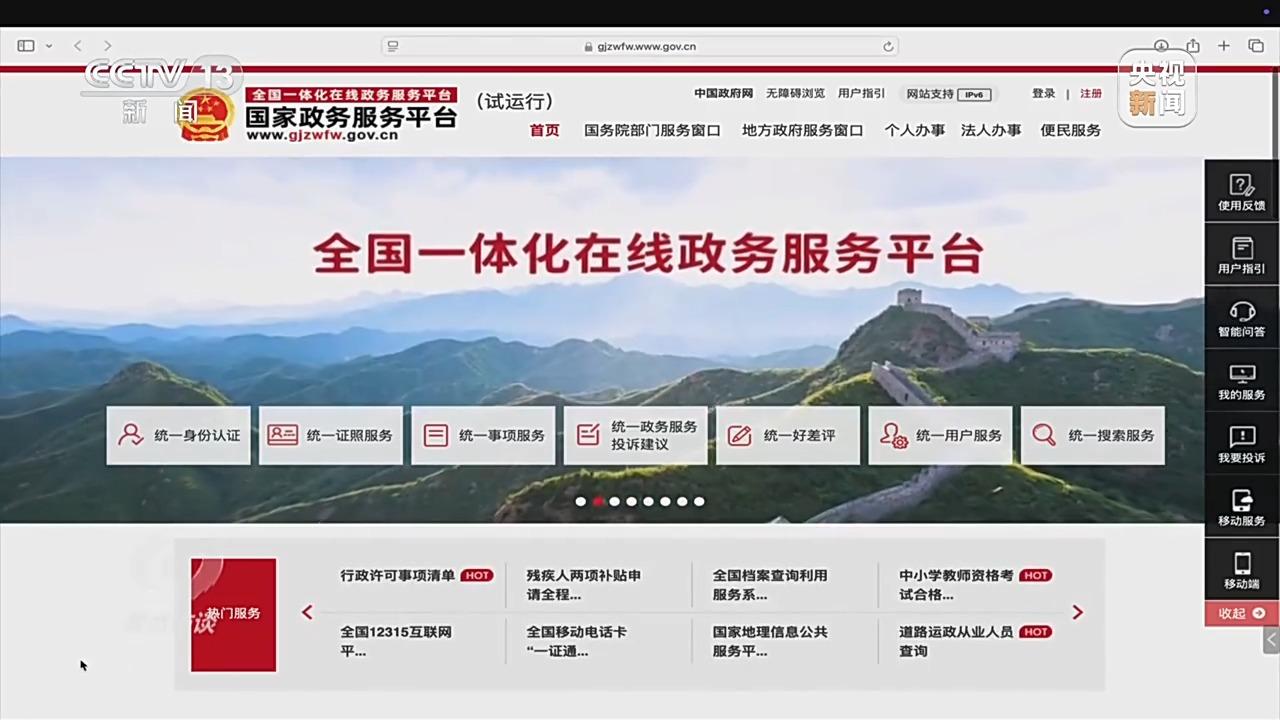Go to 个人办事 navigation tab
The height and width of the screenshot is (720, 1280).
coord(914,130)
